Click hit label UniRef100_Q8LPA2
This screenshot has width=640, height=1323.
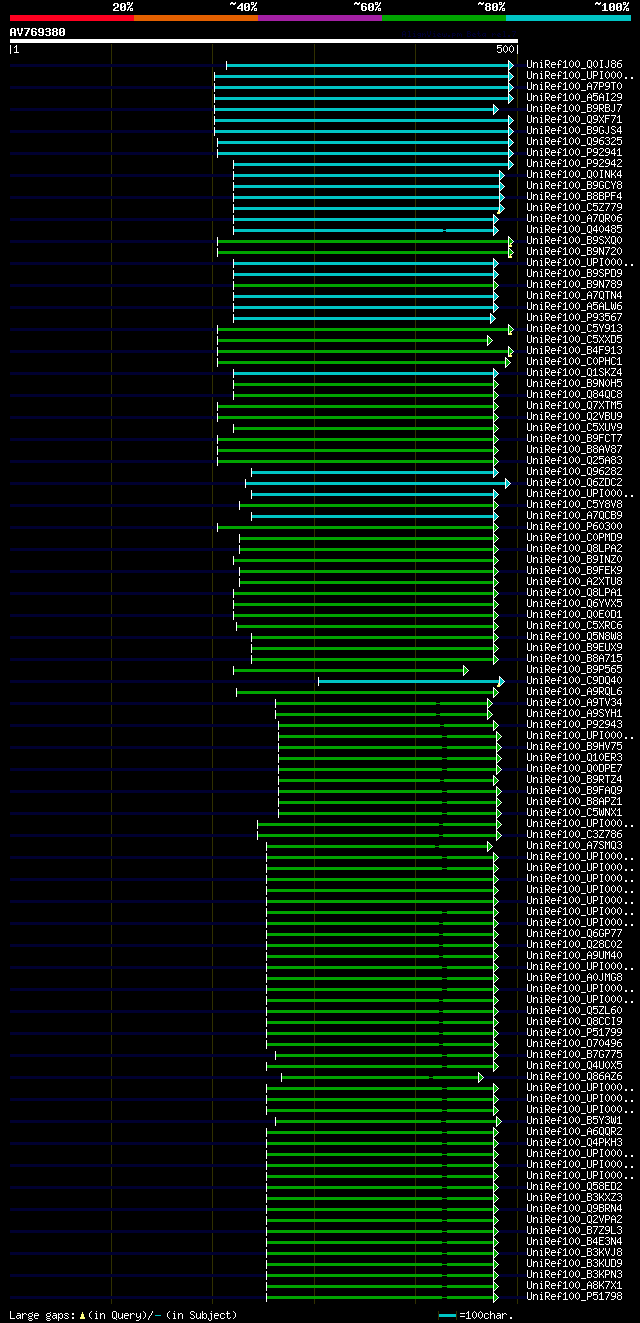[x=574, y=549]
